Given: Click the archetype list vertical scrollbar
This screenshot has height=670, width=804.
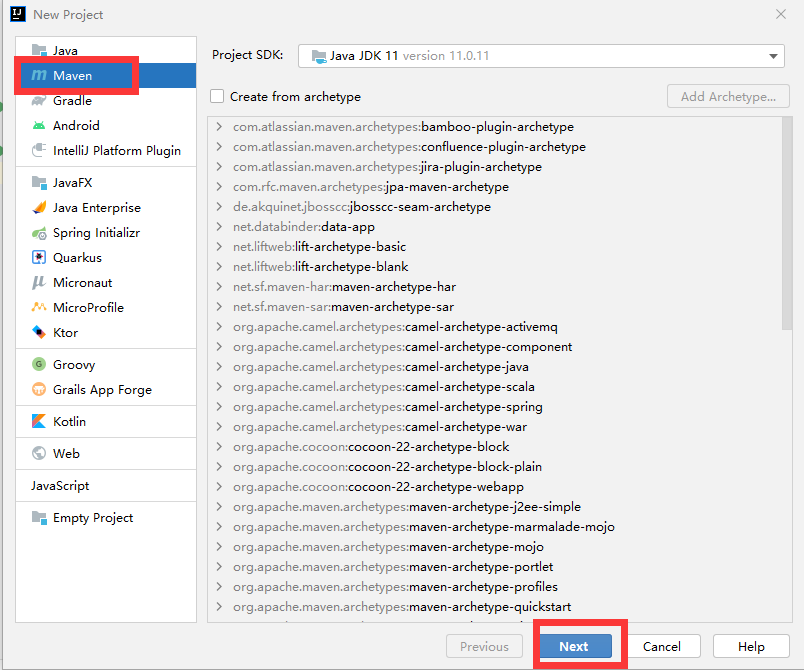Looking at the screenshot, I should coord(787,224).
